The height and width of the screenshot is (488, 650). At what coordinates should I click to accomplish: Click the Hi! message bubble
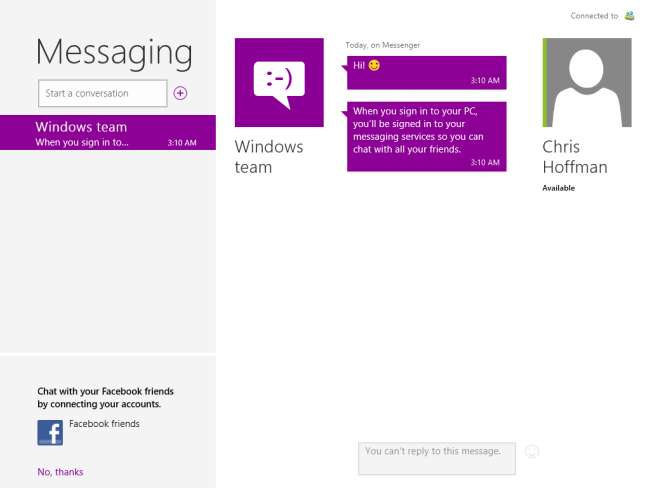[x=427, y=73]
